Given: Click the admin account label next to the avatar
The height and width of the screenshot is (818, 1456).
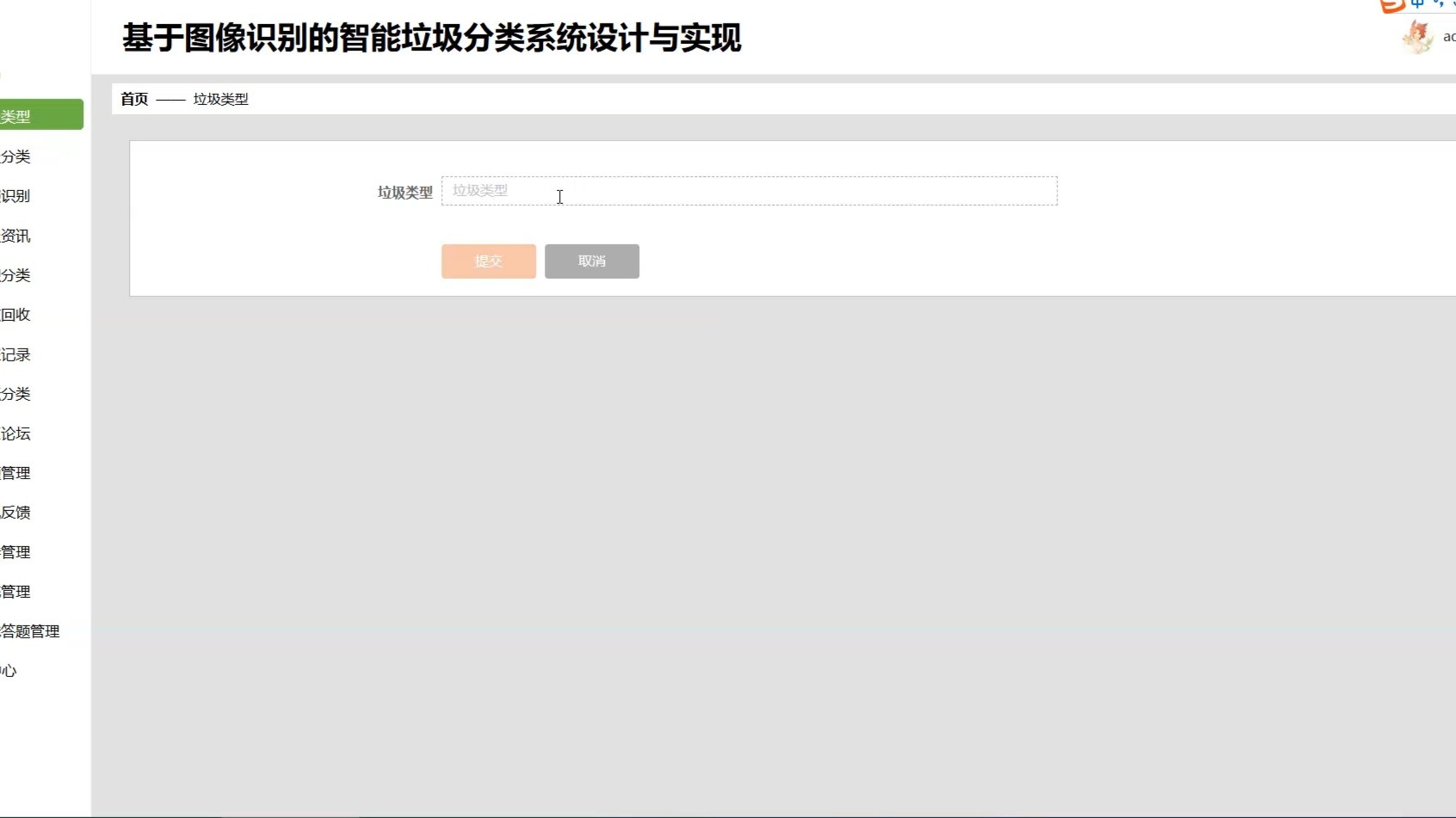Looking at the screenshot, I should (x=1448, y=37).
